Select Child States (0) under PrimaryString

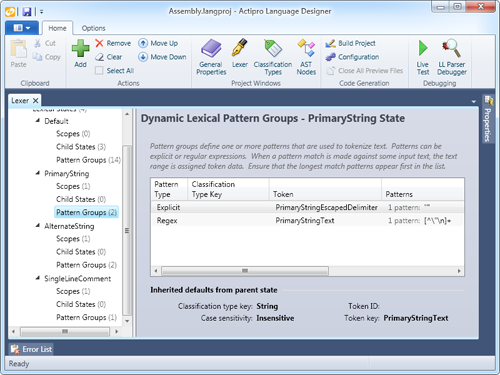click(81, 199)
